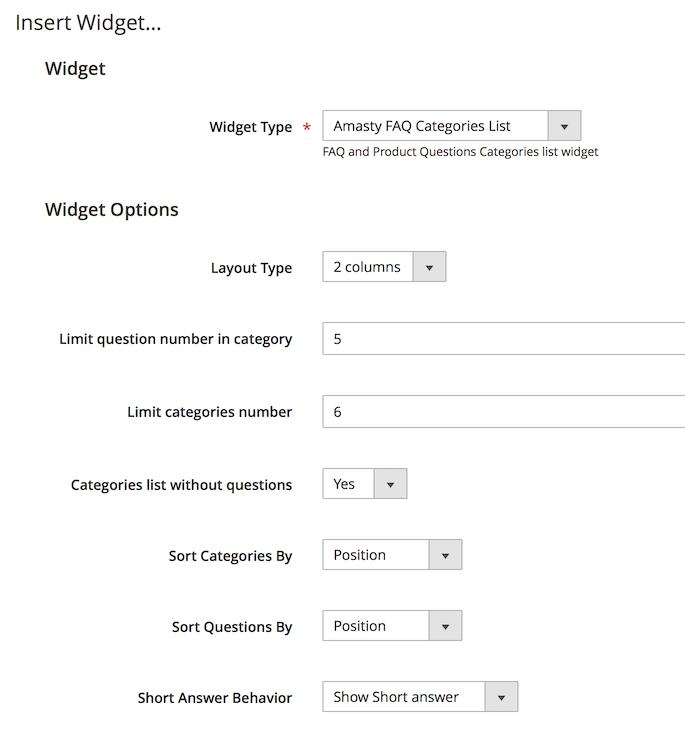This screenshot has height=730, width=685.
Task: Click the Show Short answer select field
Action: click(x=420, y=697)
